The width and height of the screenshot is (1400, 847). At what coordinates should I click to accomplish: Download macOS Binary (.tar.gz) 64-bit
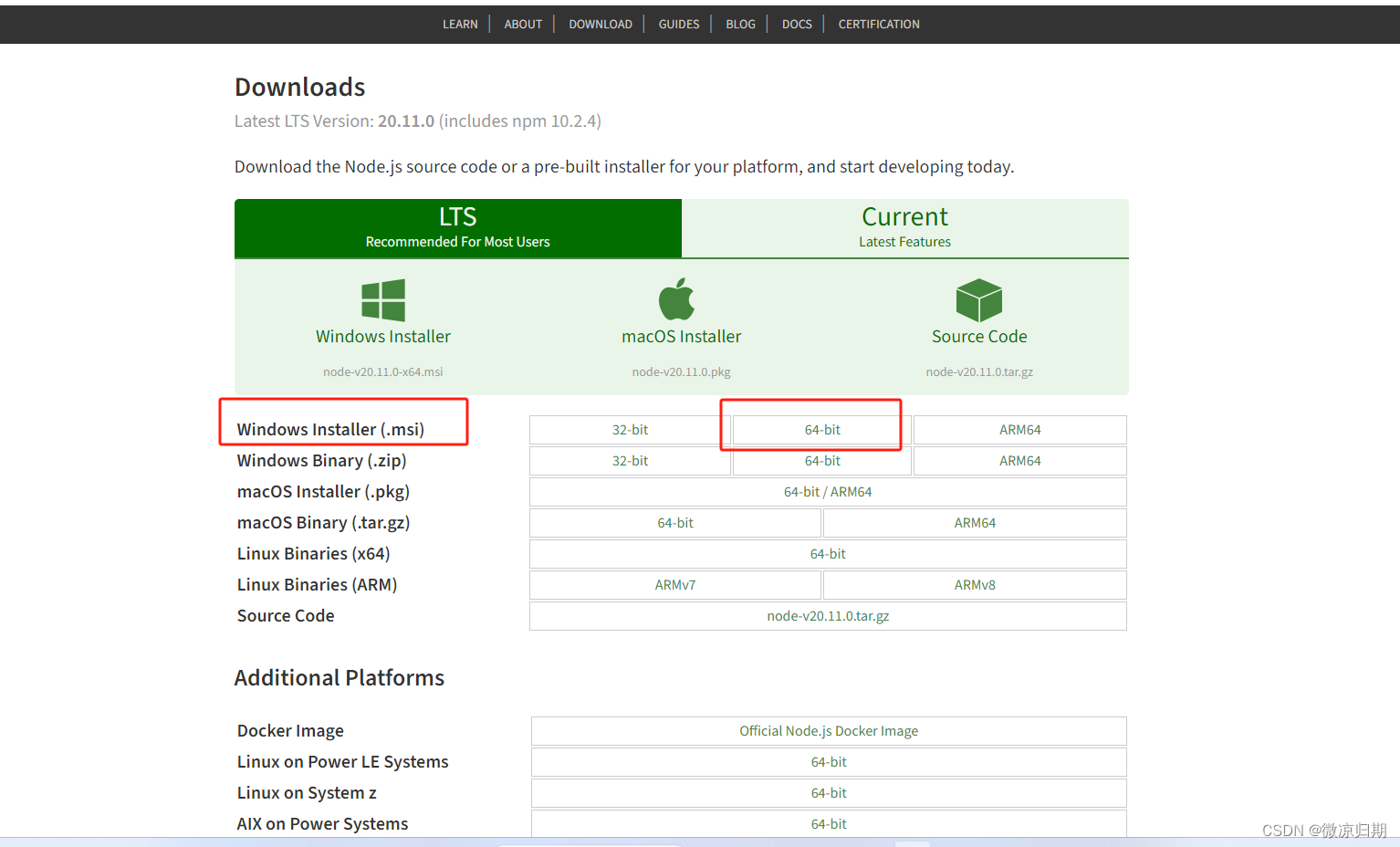coord(675,523)
